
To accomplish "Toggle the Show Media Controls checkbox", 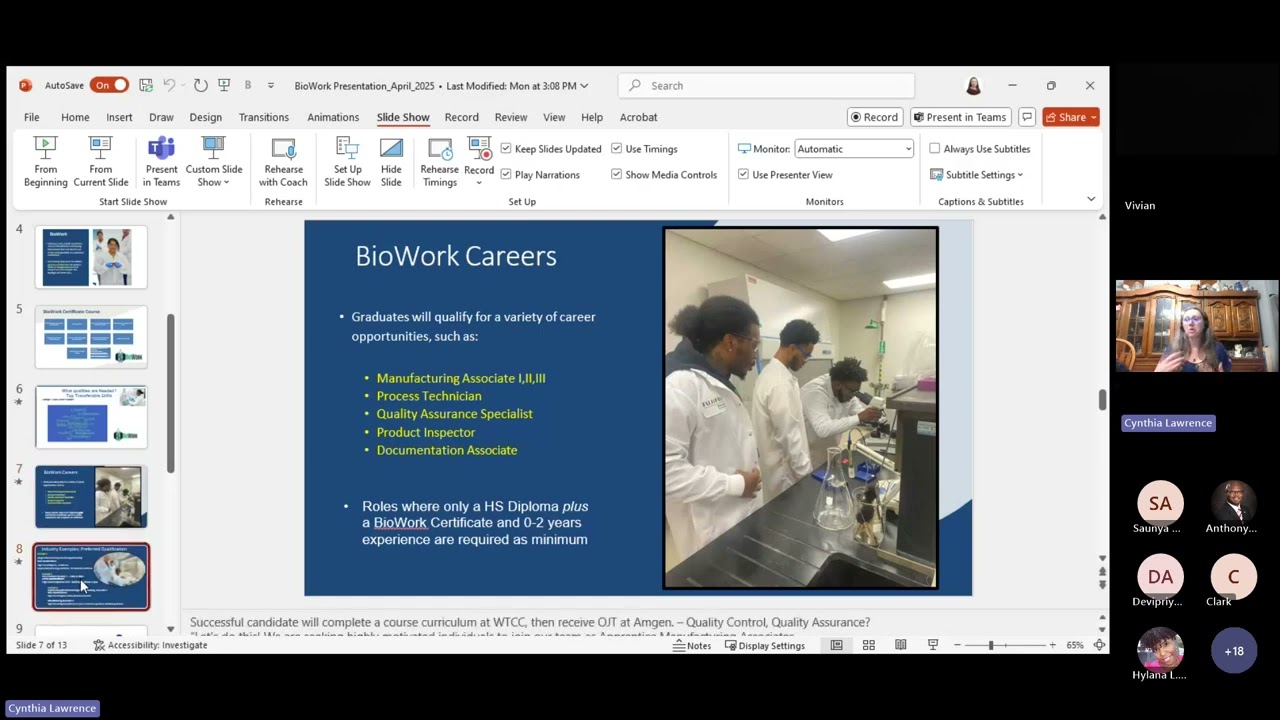I will point(616,175).
